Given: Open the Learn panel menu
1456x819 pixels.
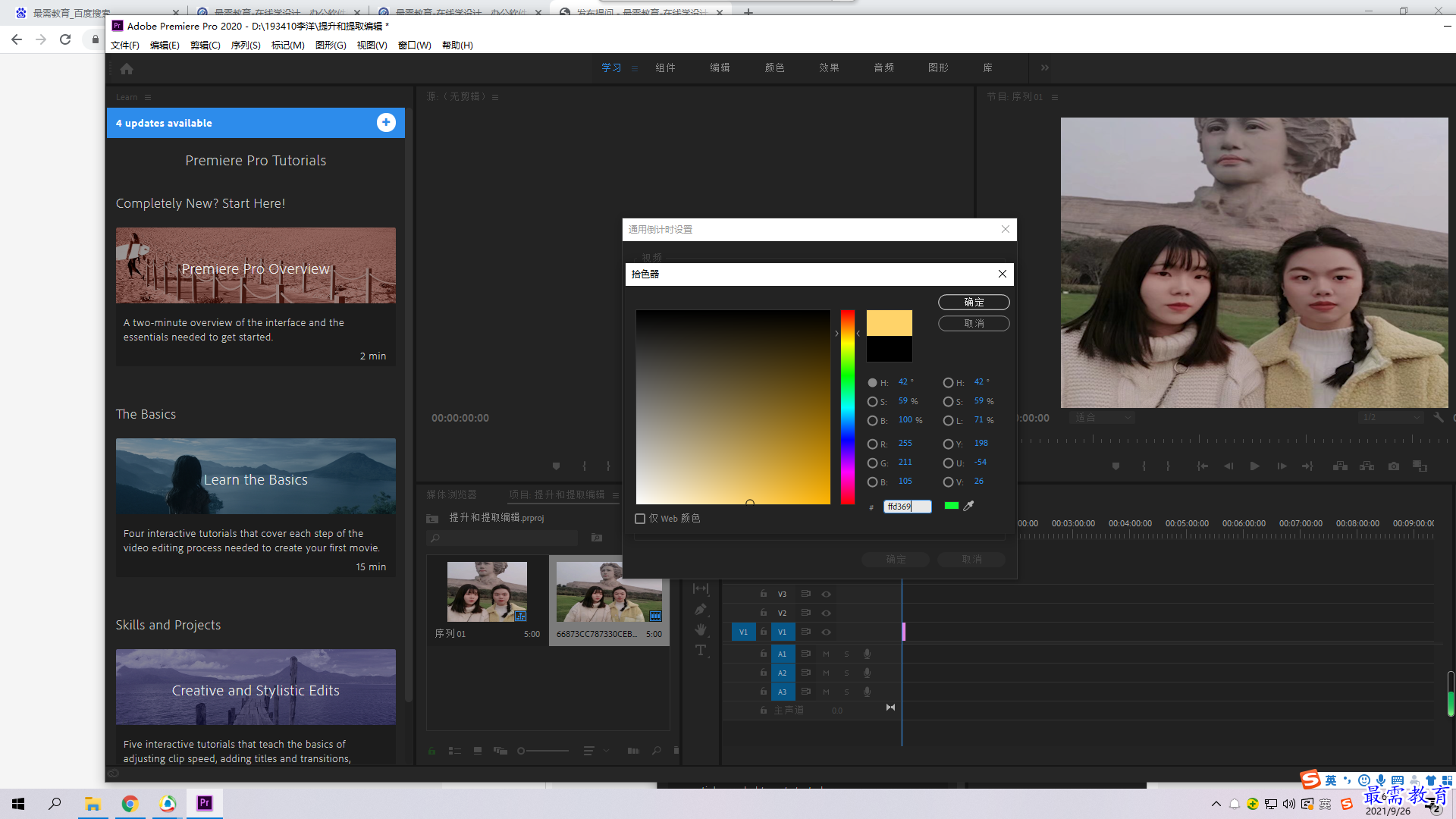Looking at the screenshot, I should 148,97.
